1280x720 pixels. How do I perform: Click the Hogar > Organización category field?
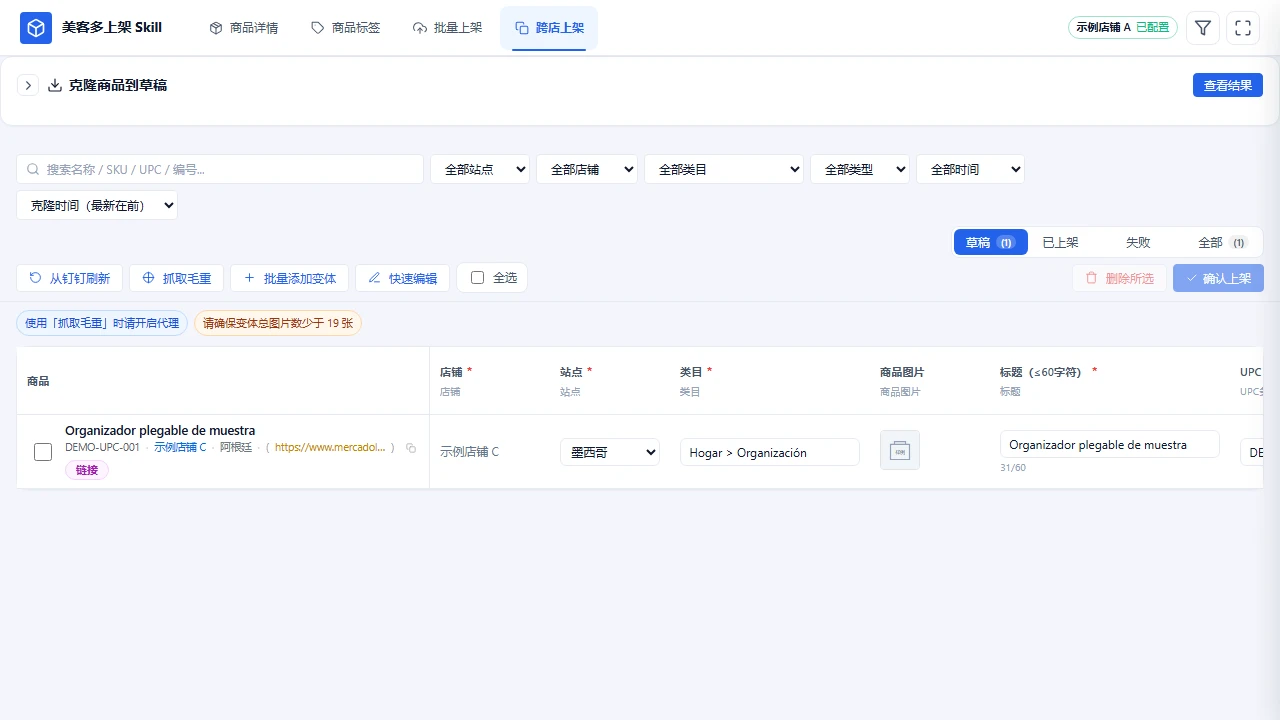[770, 452]
